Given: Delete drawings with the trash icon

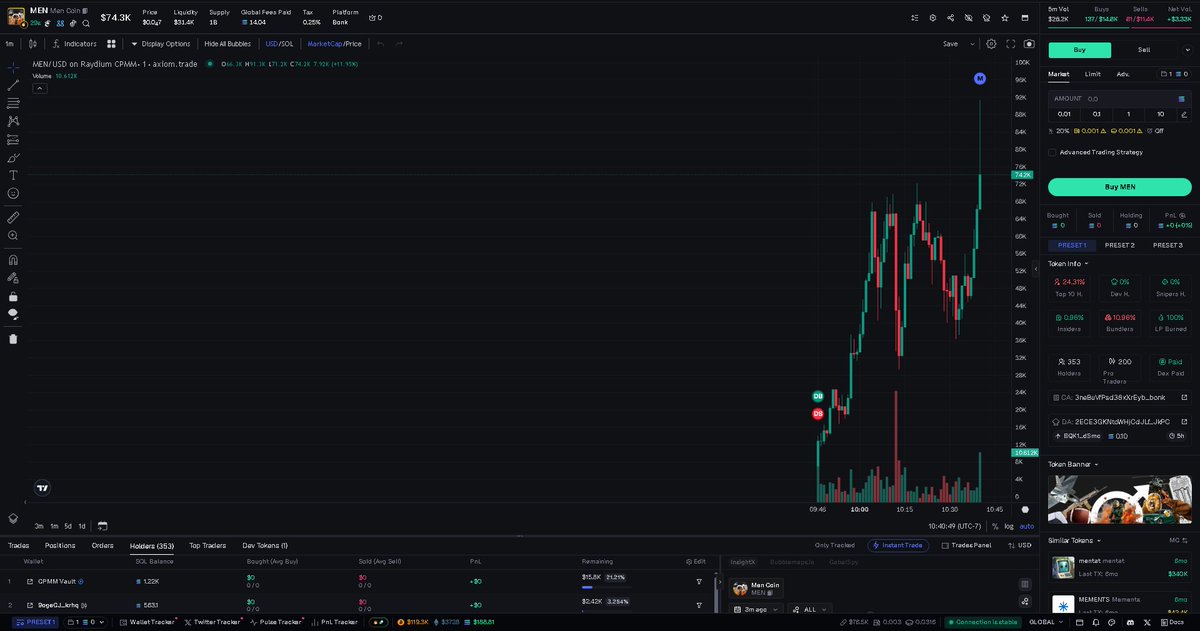Looking at the screenshot, I should point(13,338).
